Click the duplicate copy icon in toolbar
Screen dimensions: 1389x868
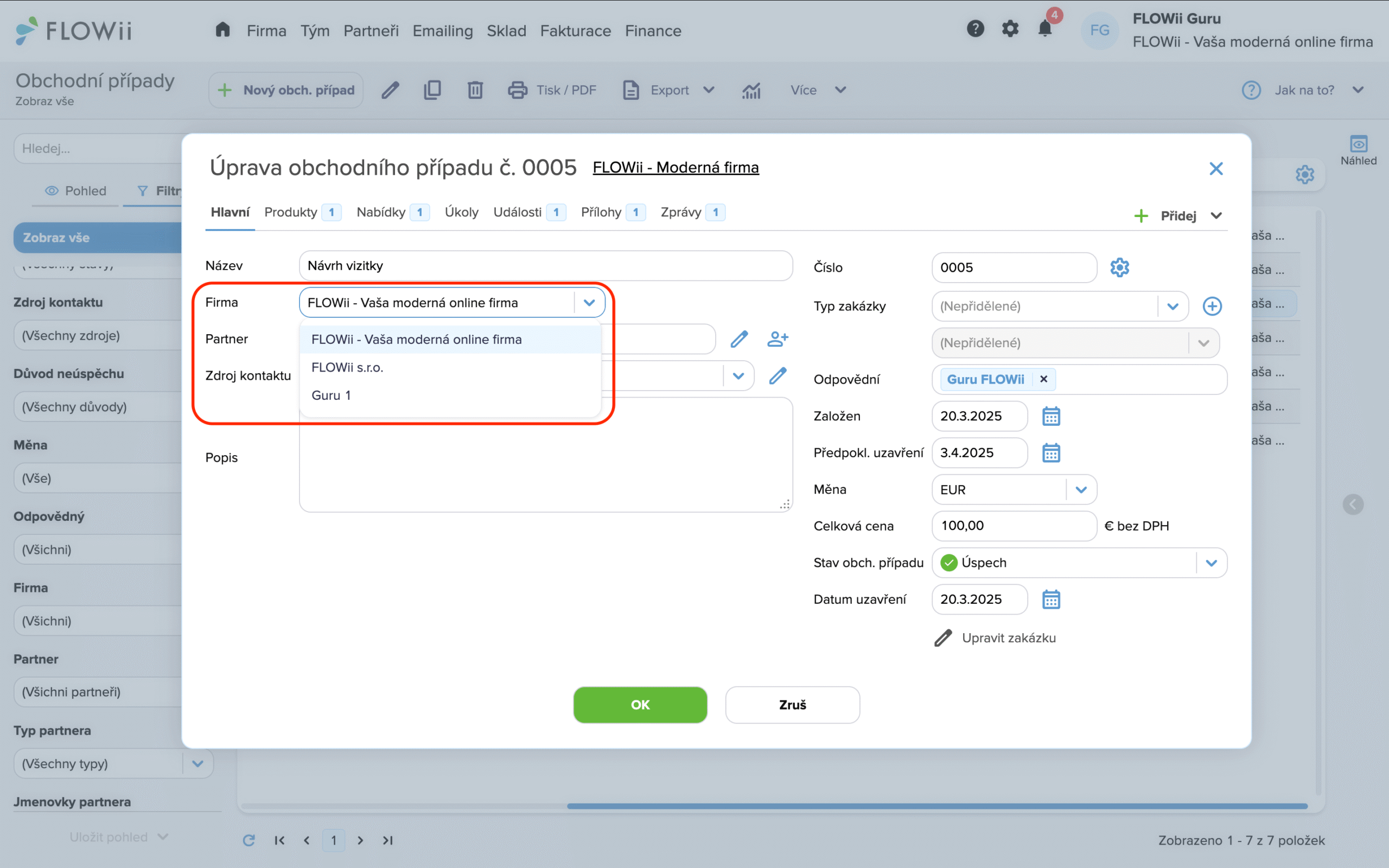point(432,90)
